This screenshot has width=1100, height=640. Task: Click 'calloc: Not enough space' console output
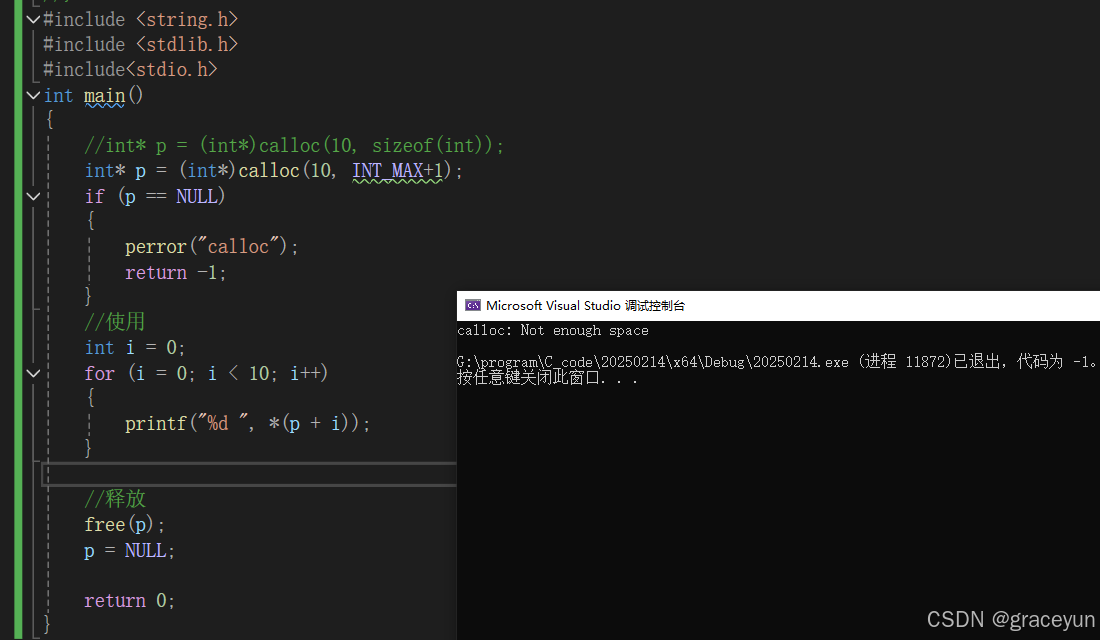coord(553,331)
